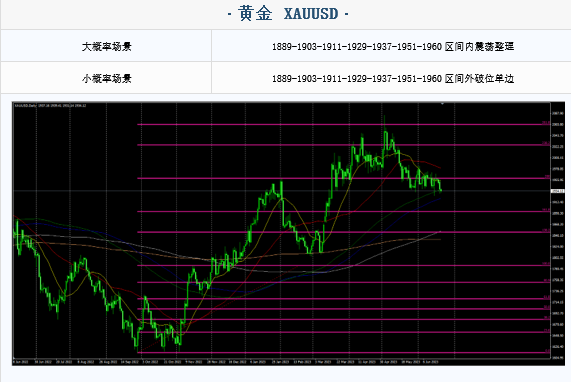Click the 区间外破位单边 price levels text
The image size is (571, 382).
pyautogui.click(x=393, y=78)
